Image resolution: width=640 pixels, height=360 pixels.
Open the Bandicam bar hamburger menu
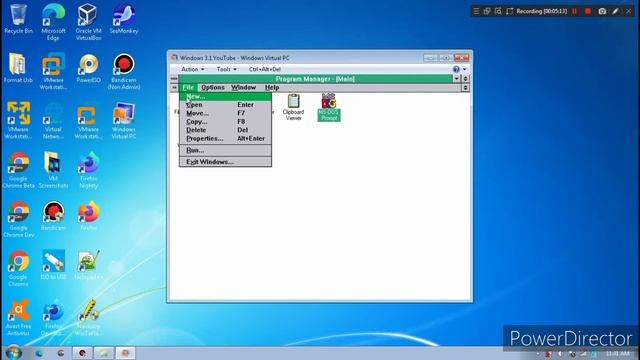476,11
